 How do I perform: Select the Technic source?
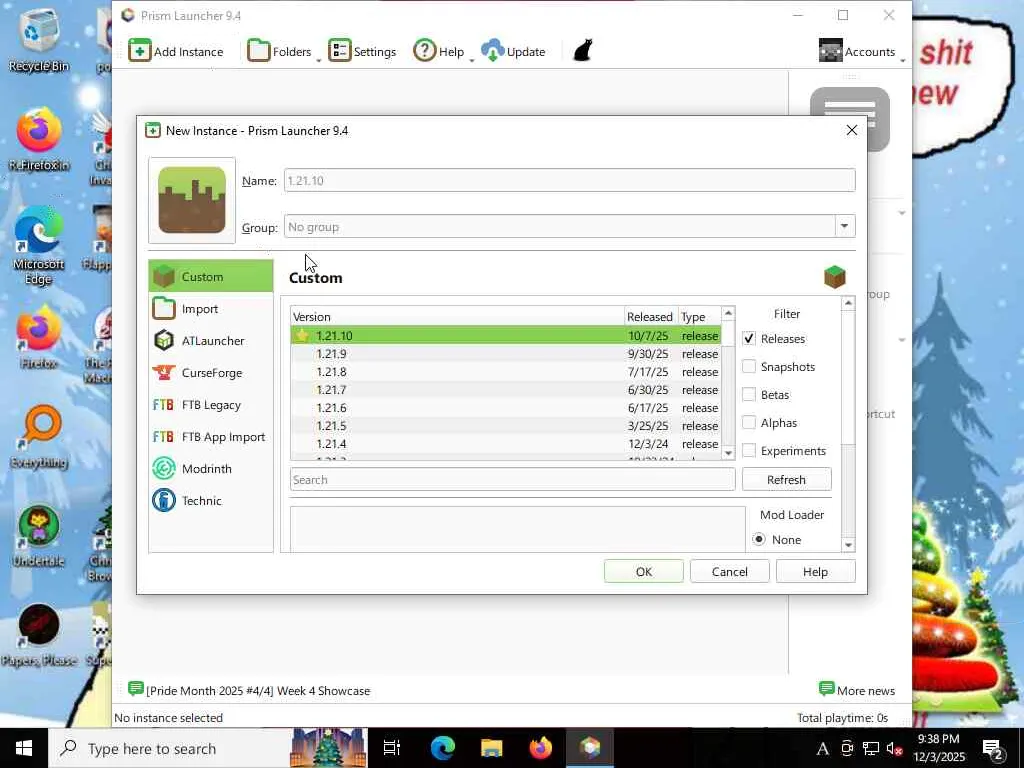tap(211, 501)
